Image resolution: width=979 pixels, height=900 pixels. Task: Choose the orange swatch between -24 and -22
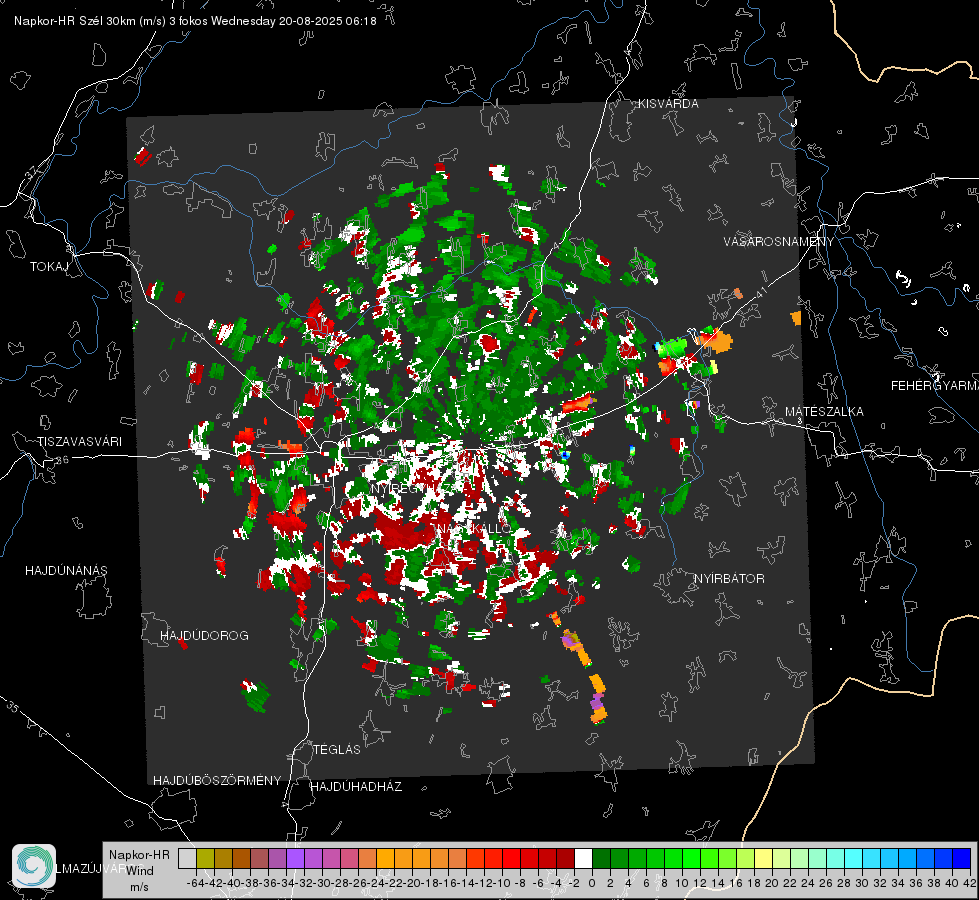click(x=385, y=858)
